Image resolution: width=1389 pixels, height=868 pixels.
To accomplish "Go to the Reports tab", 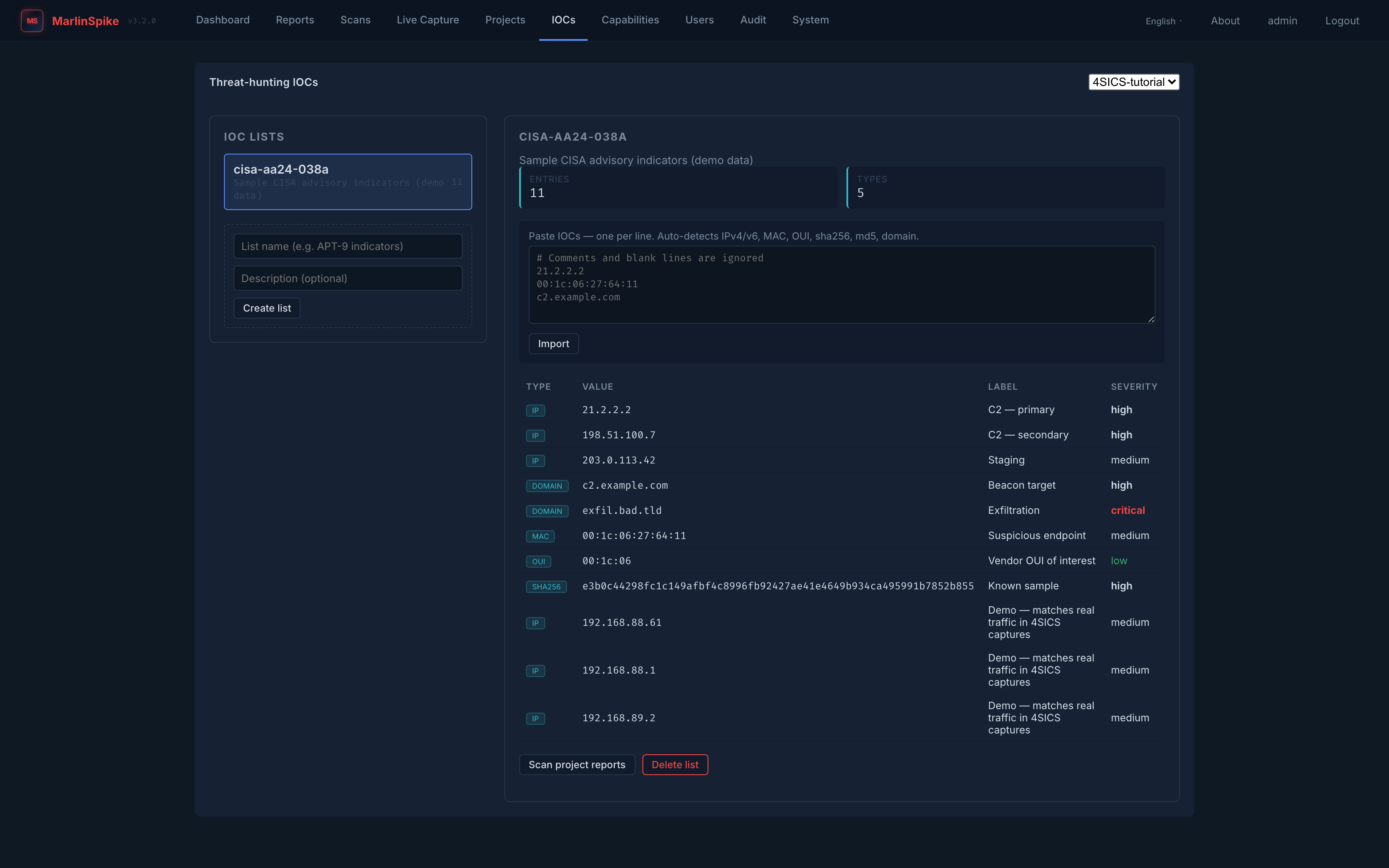I will point(295,20).
